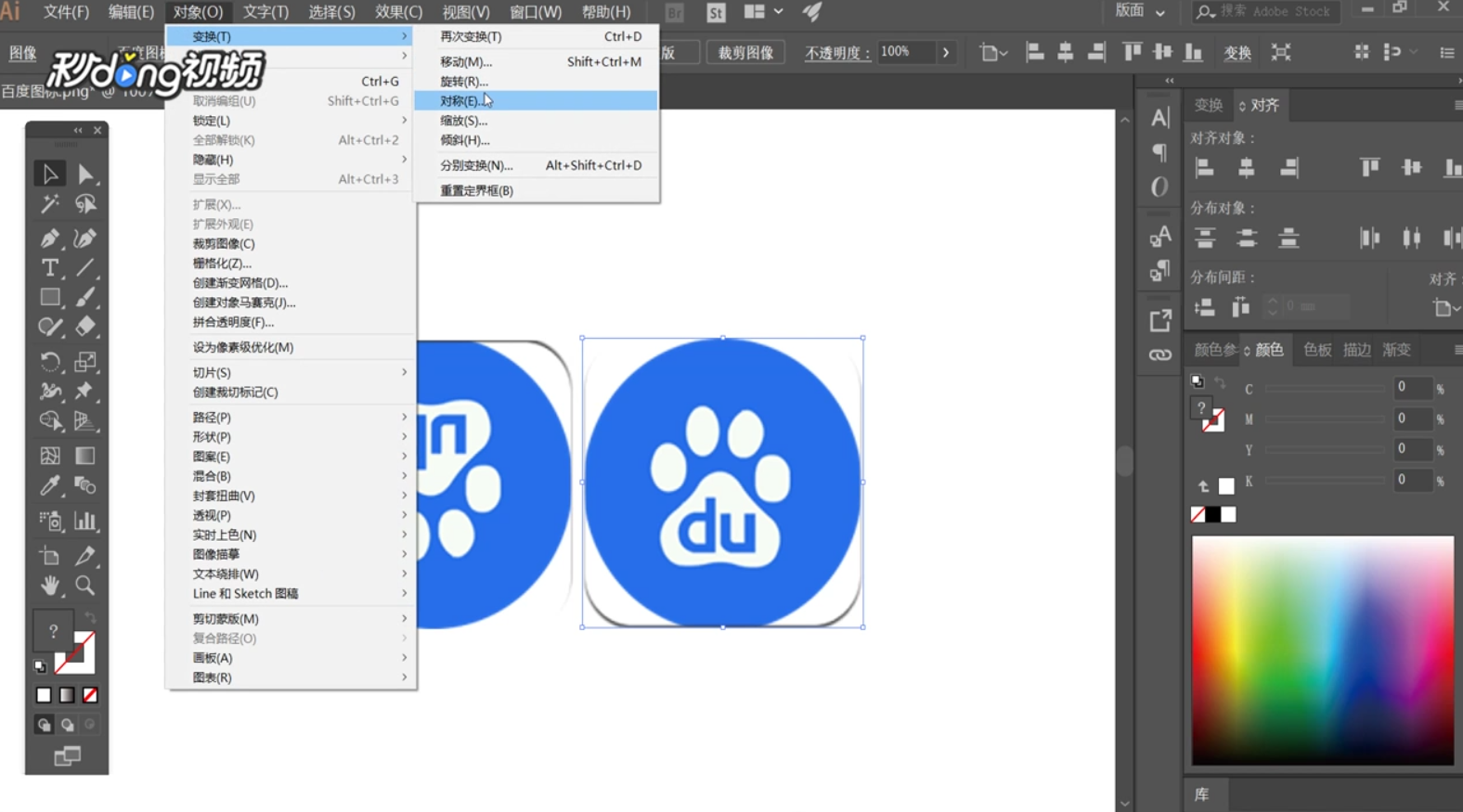
Task: Click 变换 link in the control bar
Action: (x=1237, y=53)
